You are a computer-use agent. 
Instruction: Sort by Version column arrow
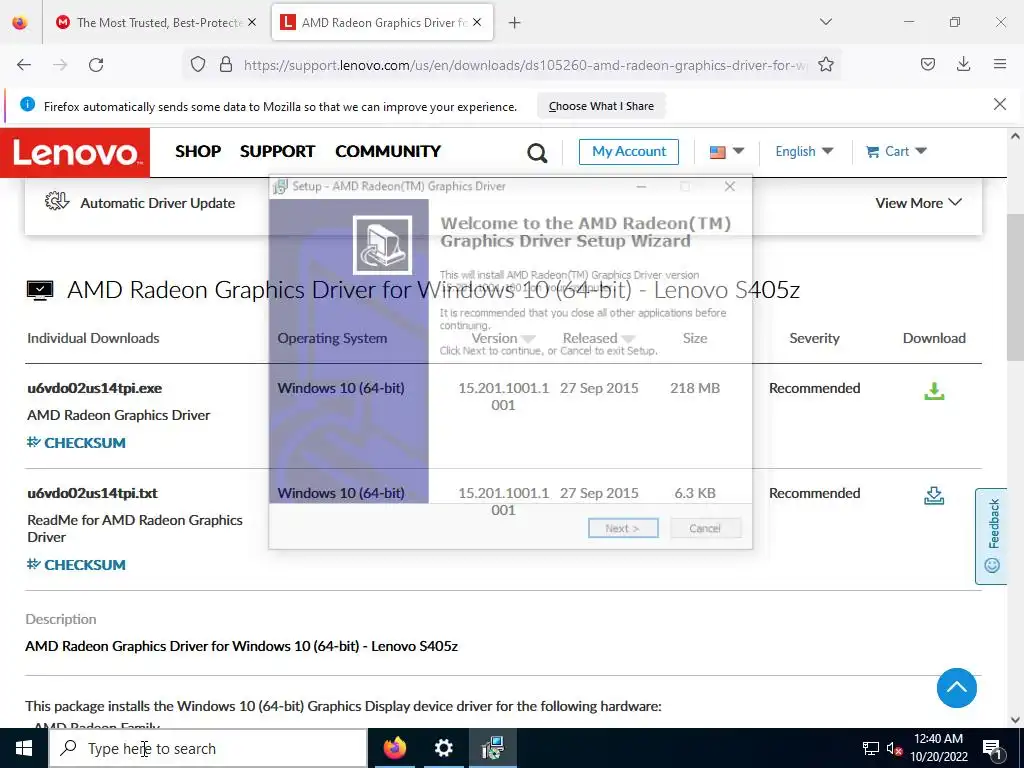click(528, 339)
